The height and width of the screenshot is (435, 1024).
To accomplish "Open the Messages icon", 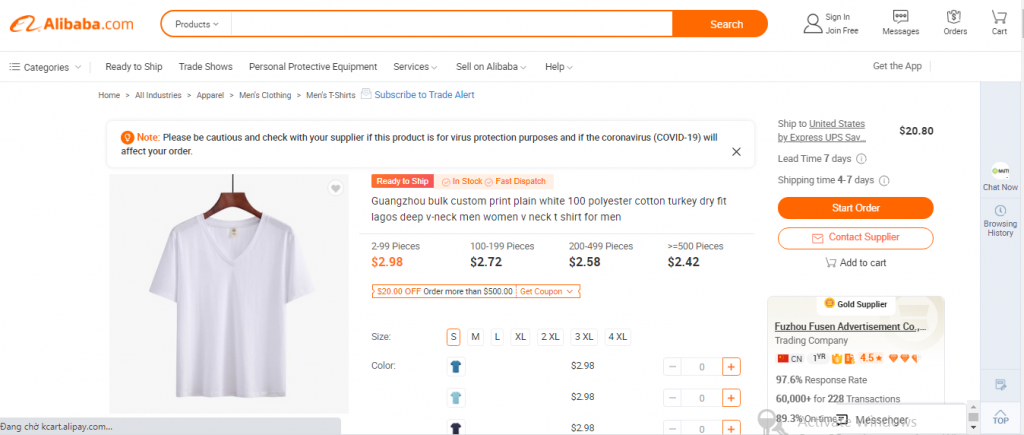I will [901, 18].
